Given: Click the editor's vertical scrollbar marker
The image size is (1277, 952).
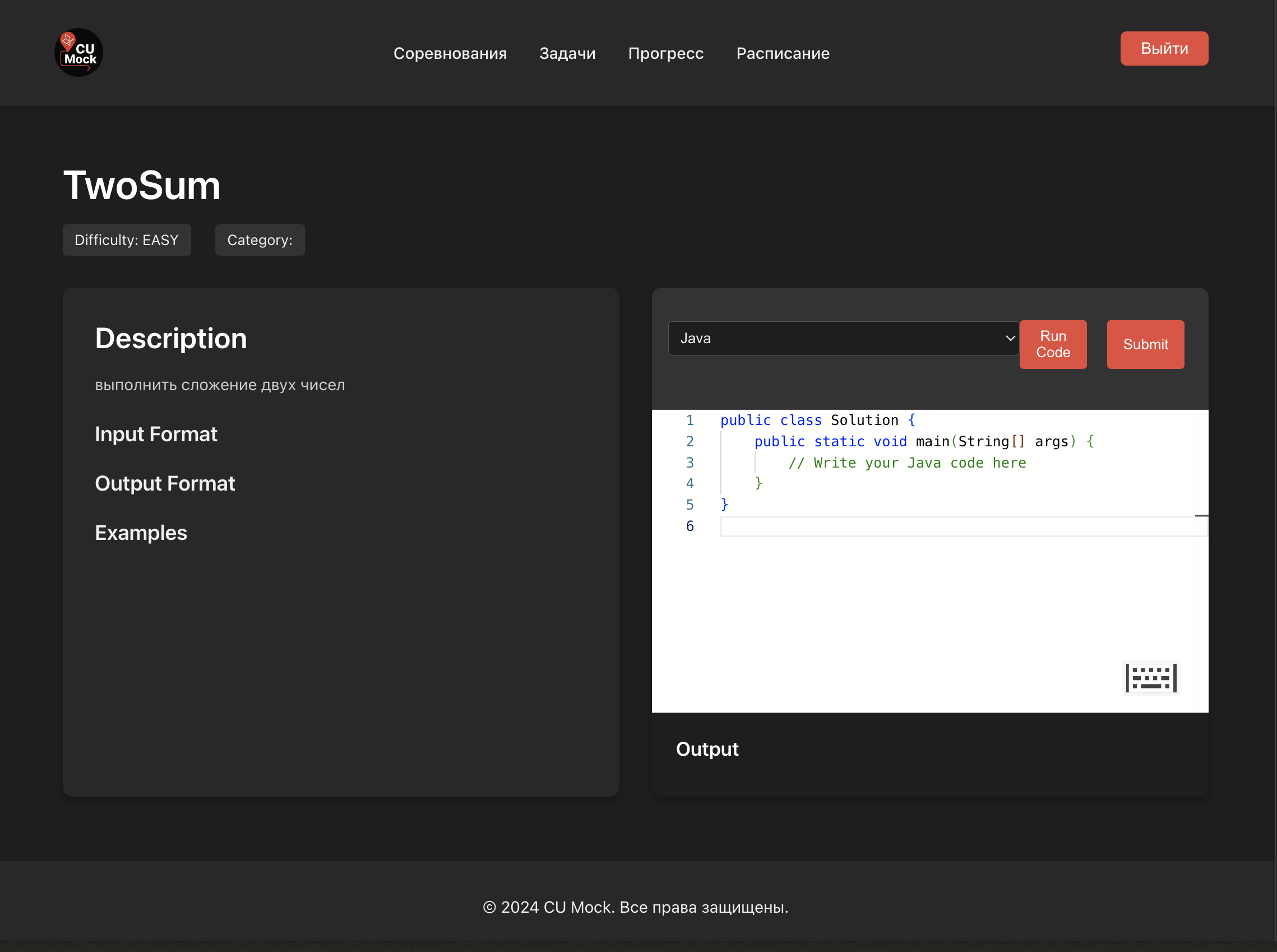Looking at the screenshot, I should (x=1201, y=516).
